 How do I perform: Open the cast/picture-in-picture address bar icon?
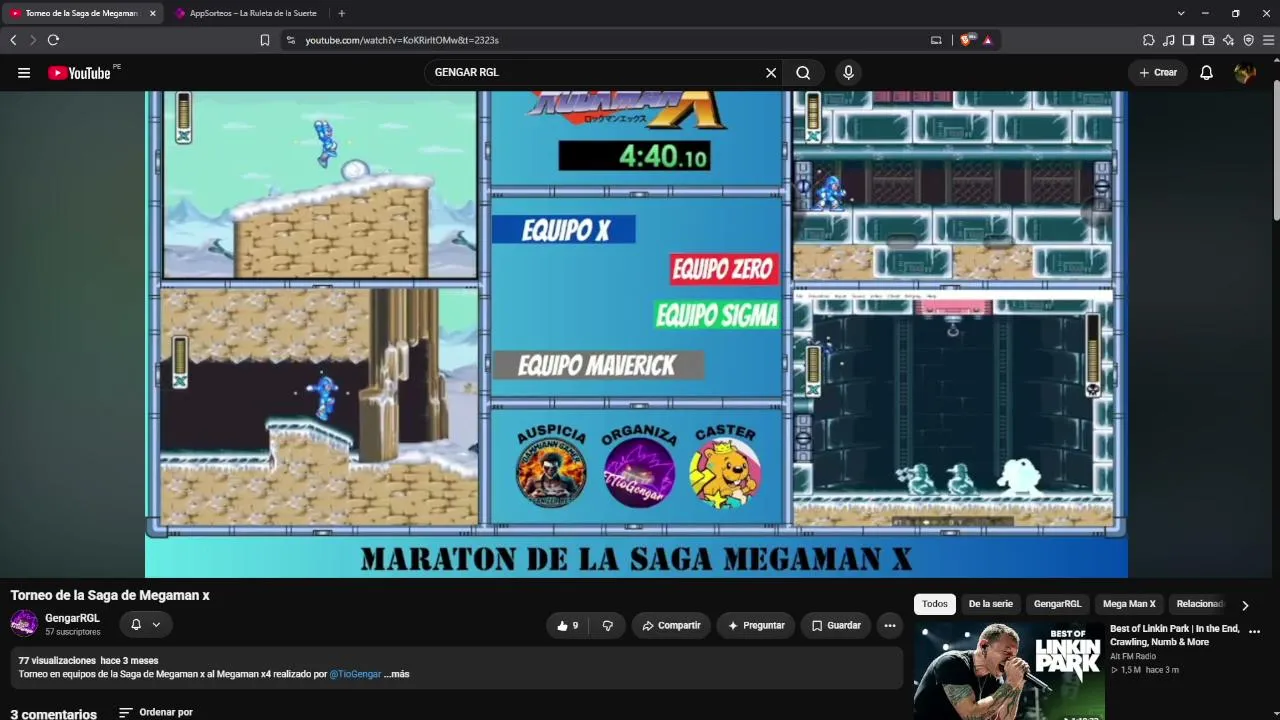936,40
